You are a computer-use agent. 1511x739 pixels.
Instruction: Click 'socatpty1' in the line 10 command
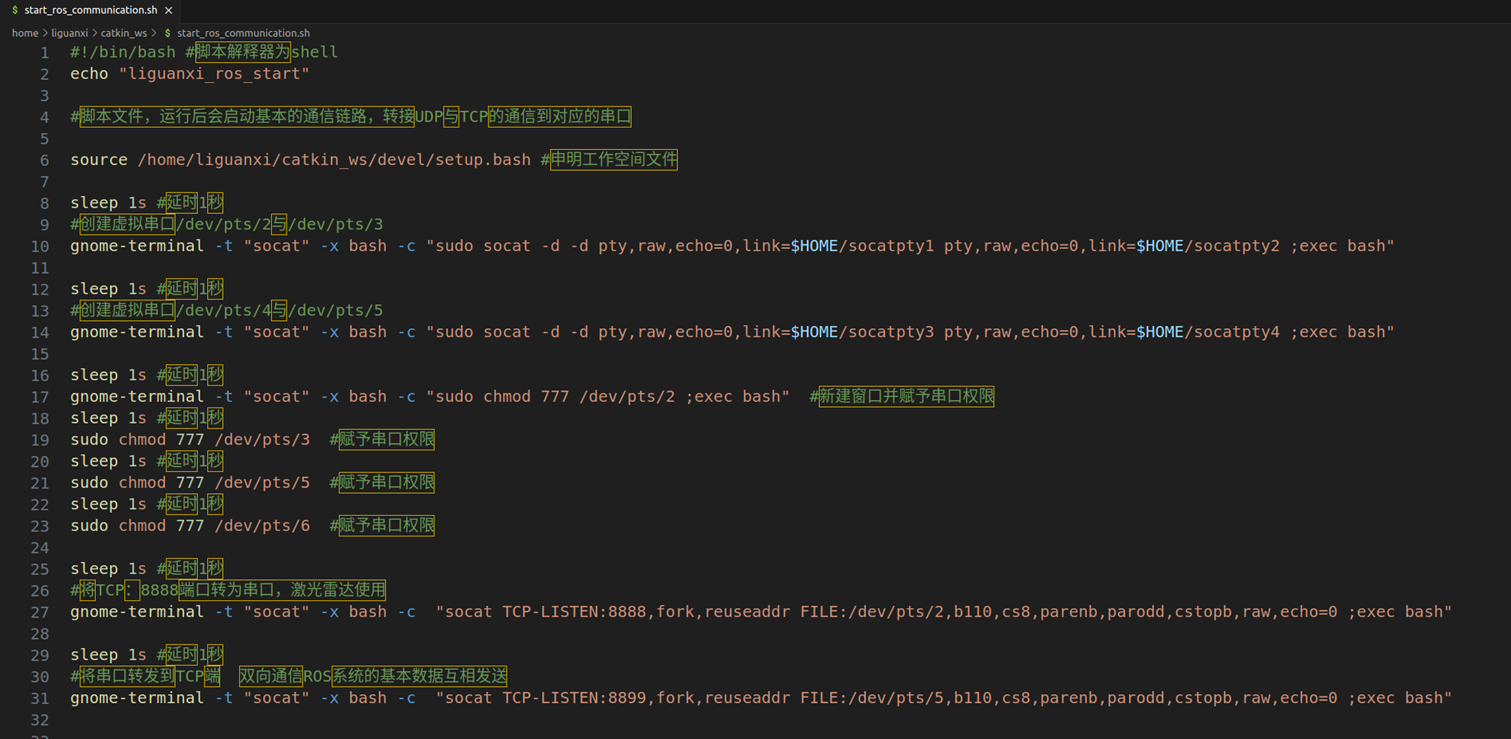891,246
